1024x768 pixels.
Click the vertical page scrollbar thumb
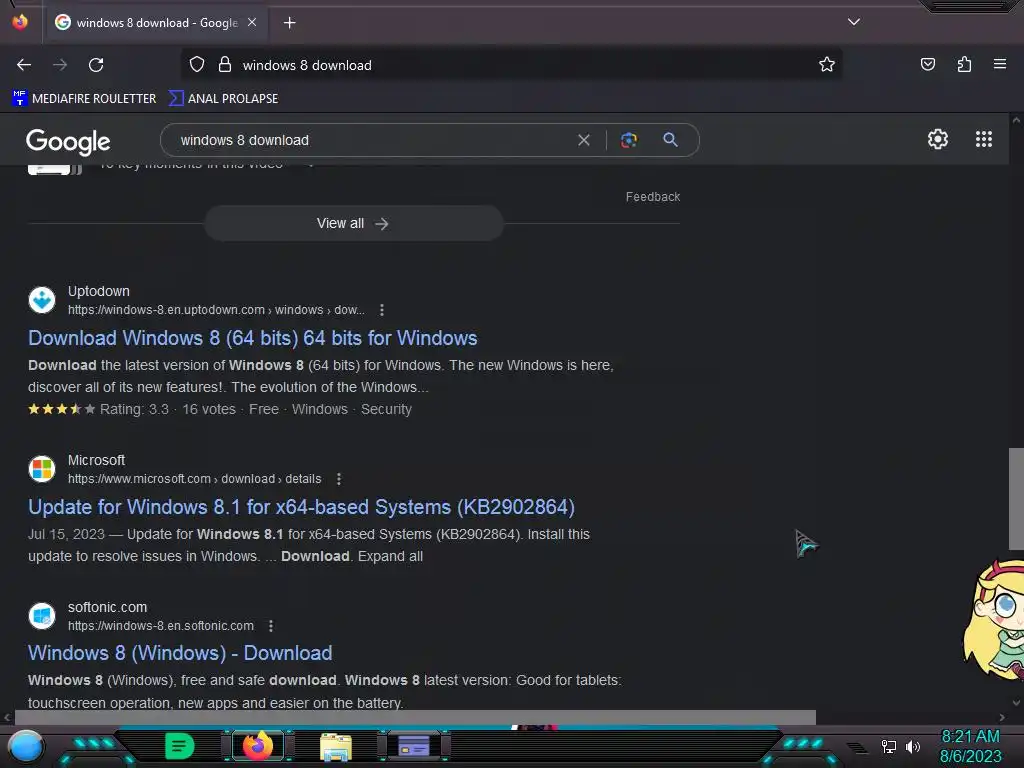point(1016,499)
